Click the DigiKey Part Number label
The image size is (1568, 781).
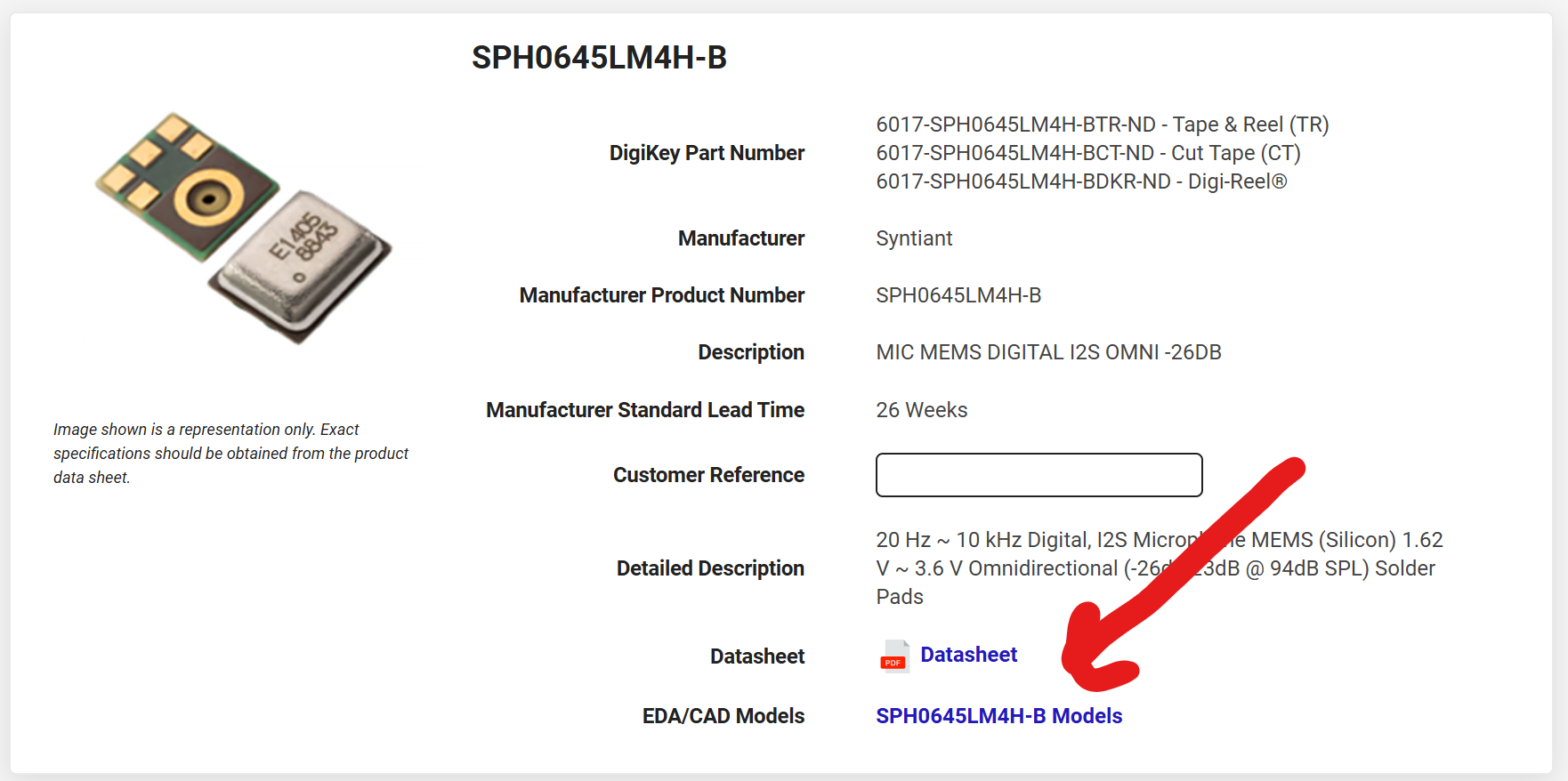click(706, 152)
